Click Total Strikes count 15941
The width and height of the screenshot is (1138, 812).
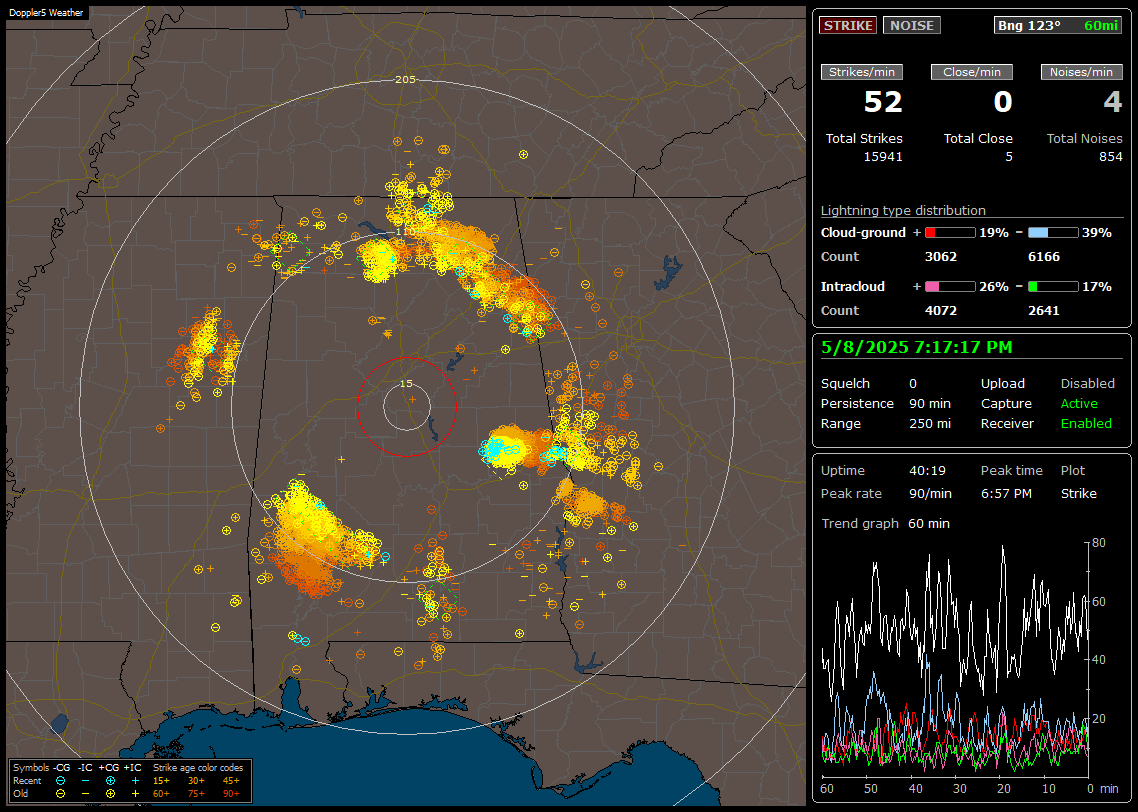point(883,157)
